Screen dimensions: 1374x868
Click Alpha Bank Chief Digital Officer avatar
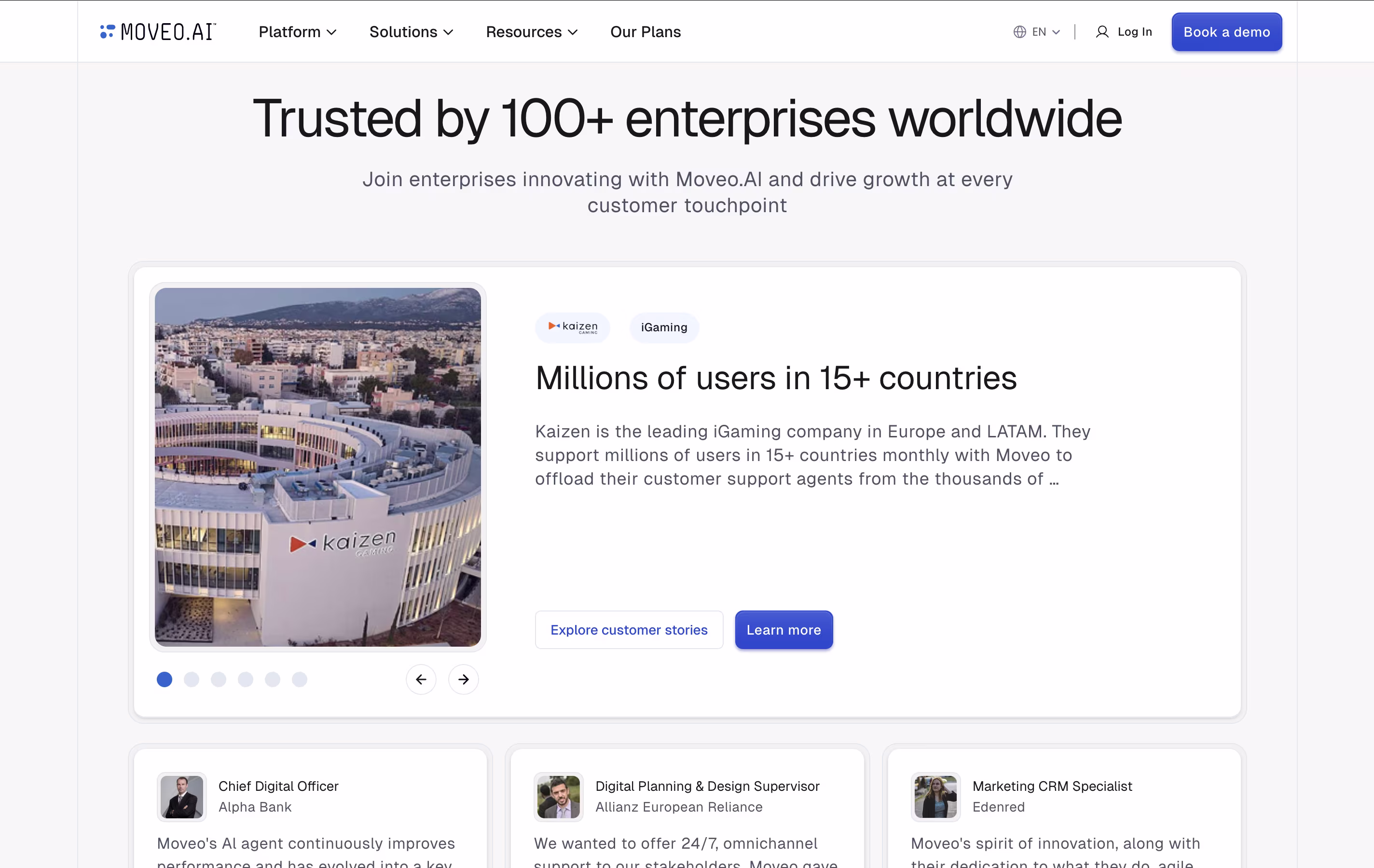click(181, 797)
